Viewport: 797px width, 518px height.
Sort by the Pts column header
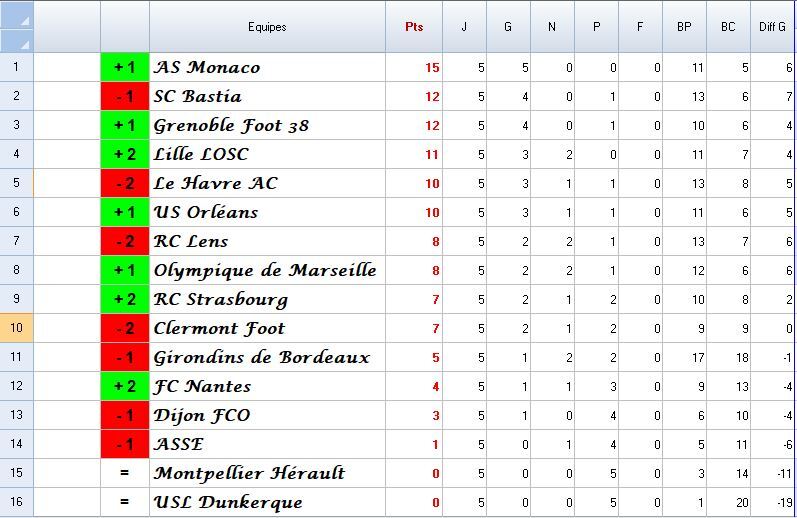(x=414, y=27)
